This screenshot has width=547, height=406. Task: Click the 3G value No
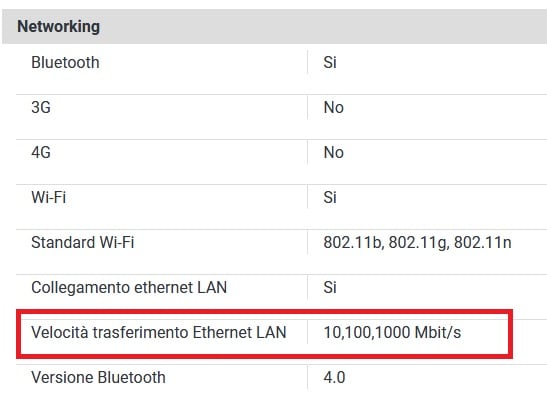pyautogui.click(x=334, y=107)
